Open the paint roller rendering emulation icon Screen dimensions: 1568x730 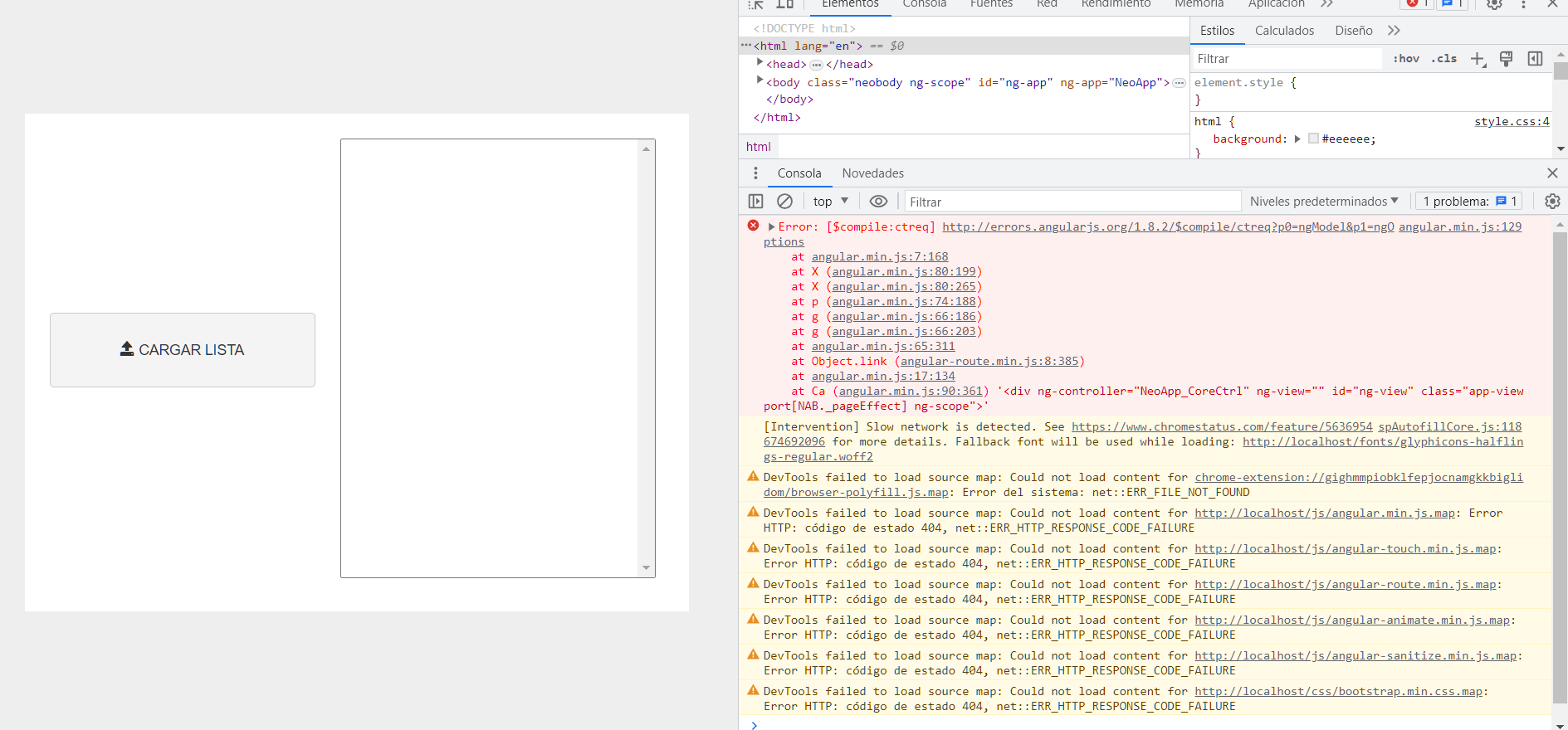click(1506, 59)
